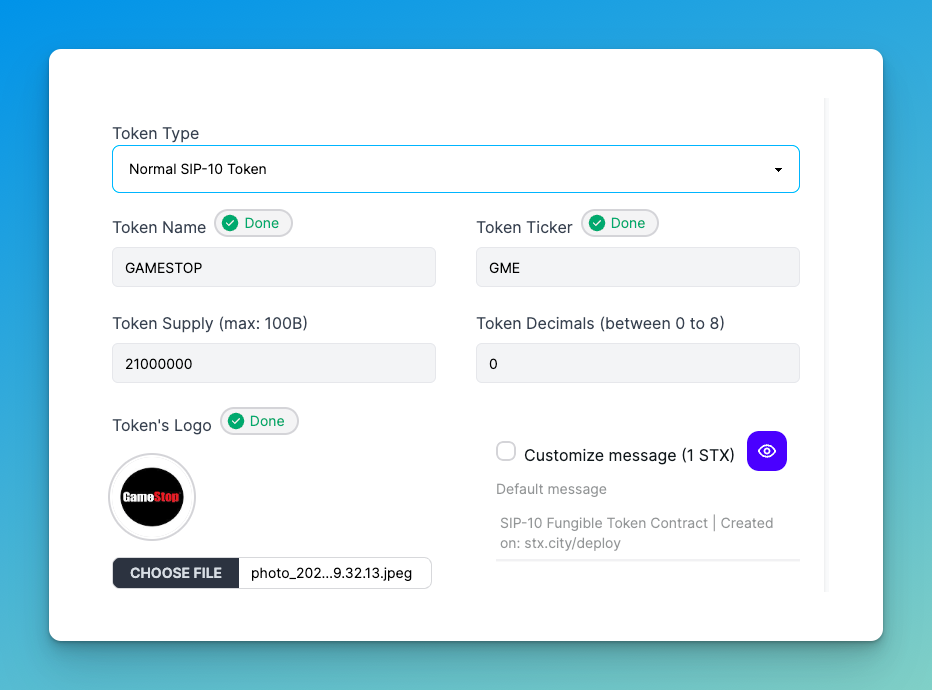Click the Token's Logo label

(x=162, y=426)
